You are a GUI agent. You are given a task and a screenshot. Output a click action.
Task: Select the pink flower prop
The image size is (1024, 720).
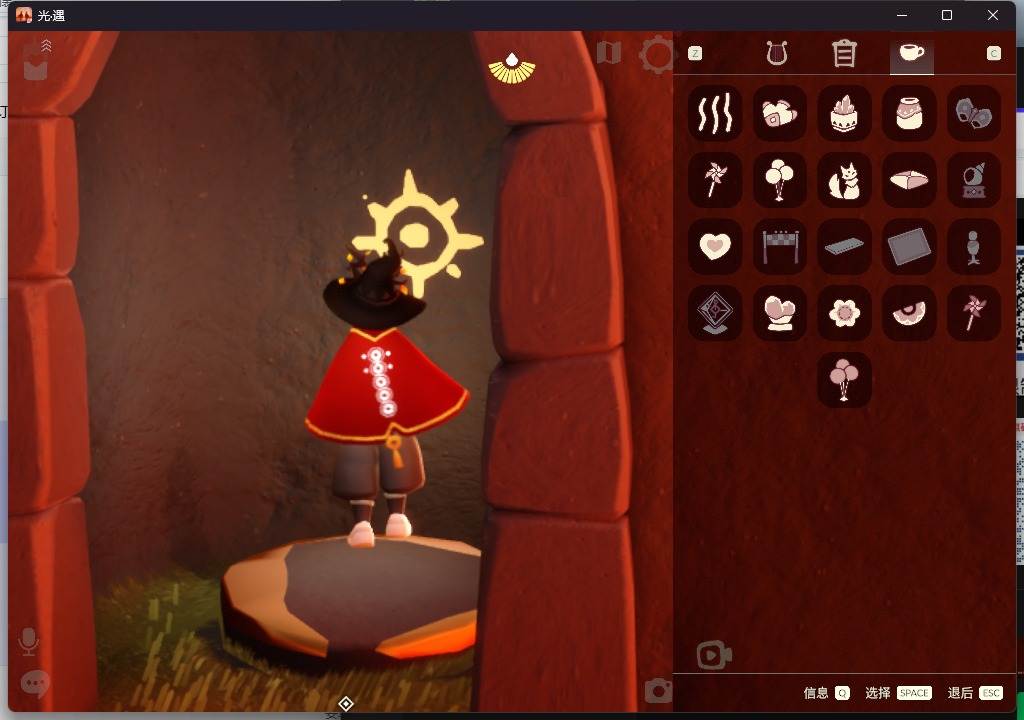(x=844, y=313)
